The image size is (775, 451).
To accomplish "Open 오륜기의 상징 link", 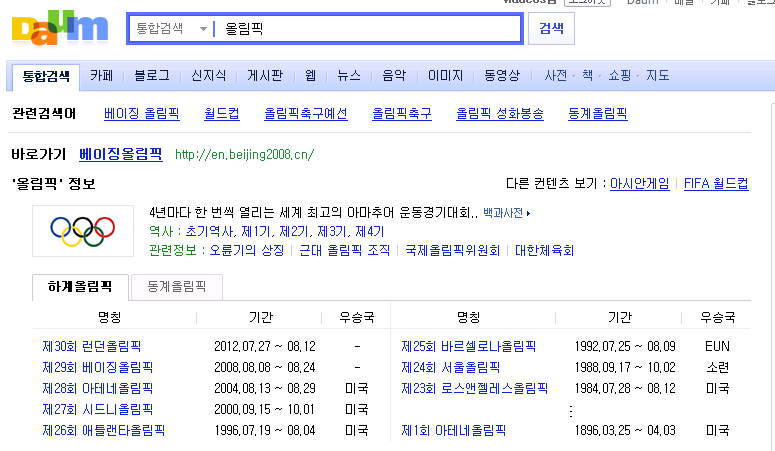I will [247, 251].
